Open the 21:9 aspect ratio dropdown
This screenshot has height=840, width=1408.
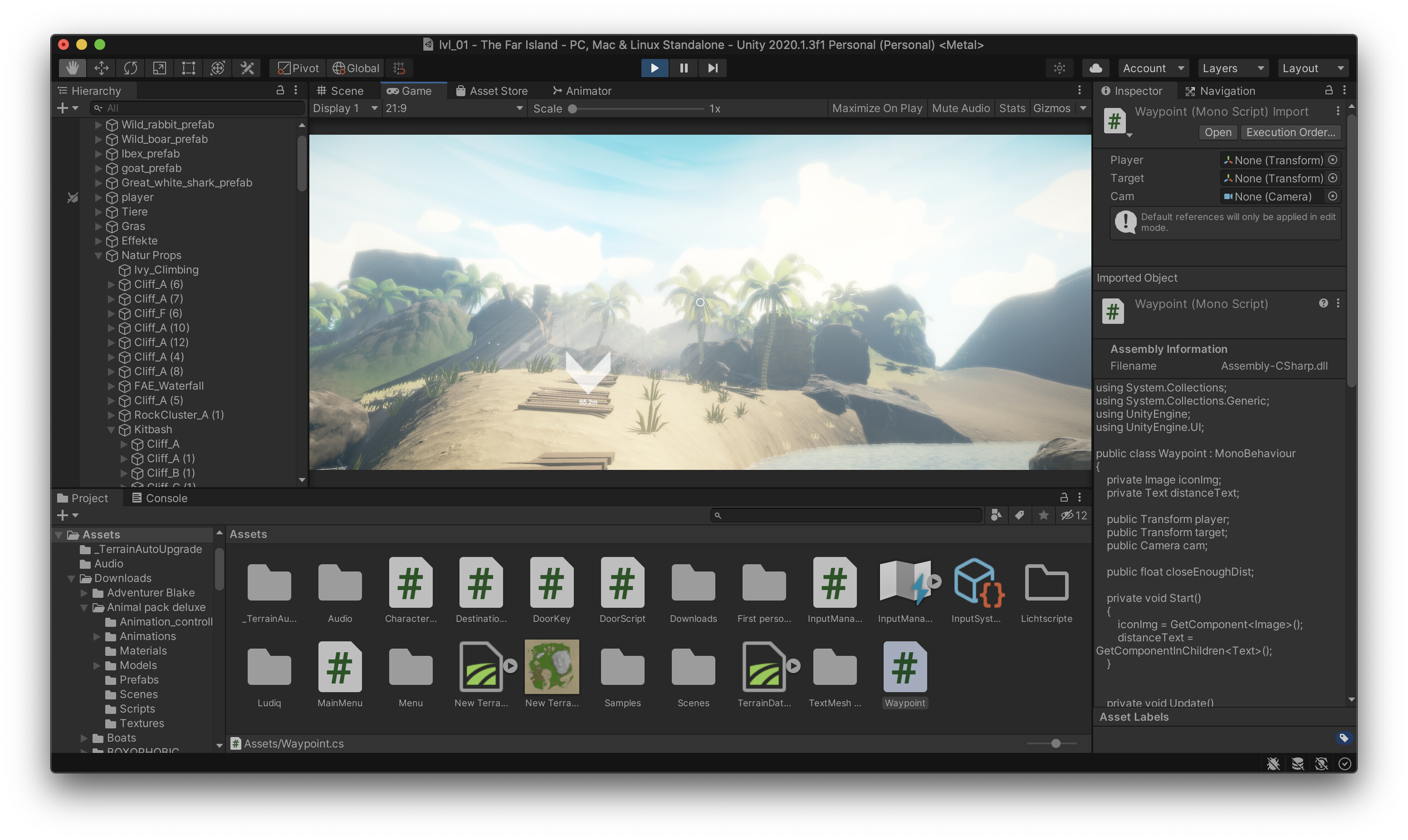pos(454,108)
